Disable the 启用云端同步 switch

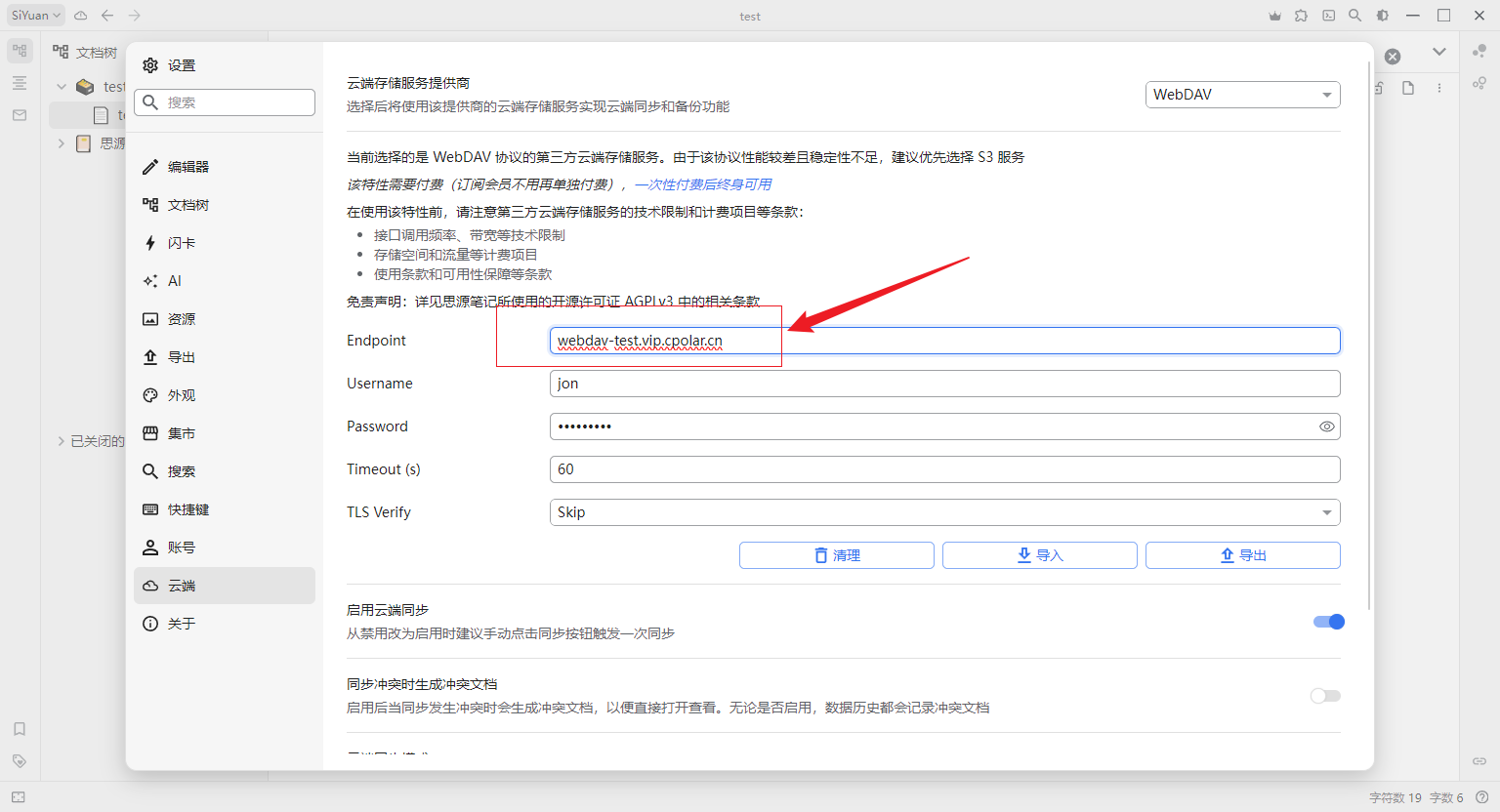(1329, 622)
